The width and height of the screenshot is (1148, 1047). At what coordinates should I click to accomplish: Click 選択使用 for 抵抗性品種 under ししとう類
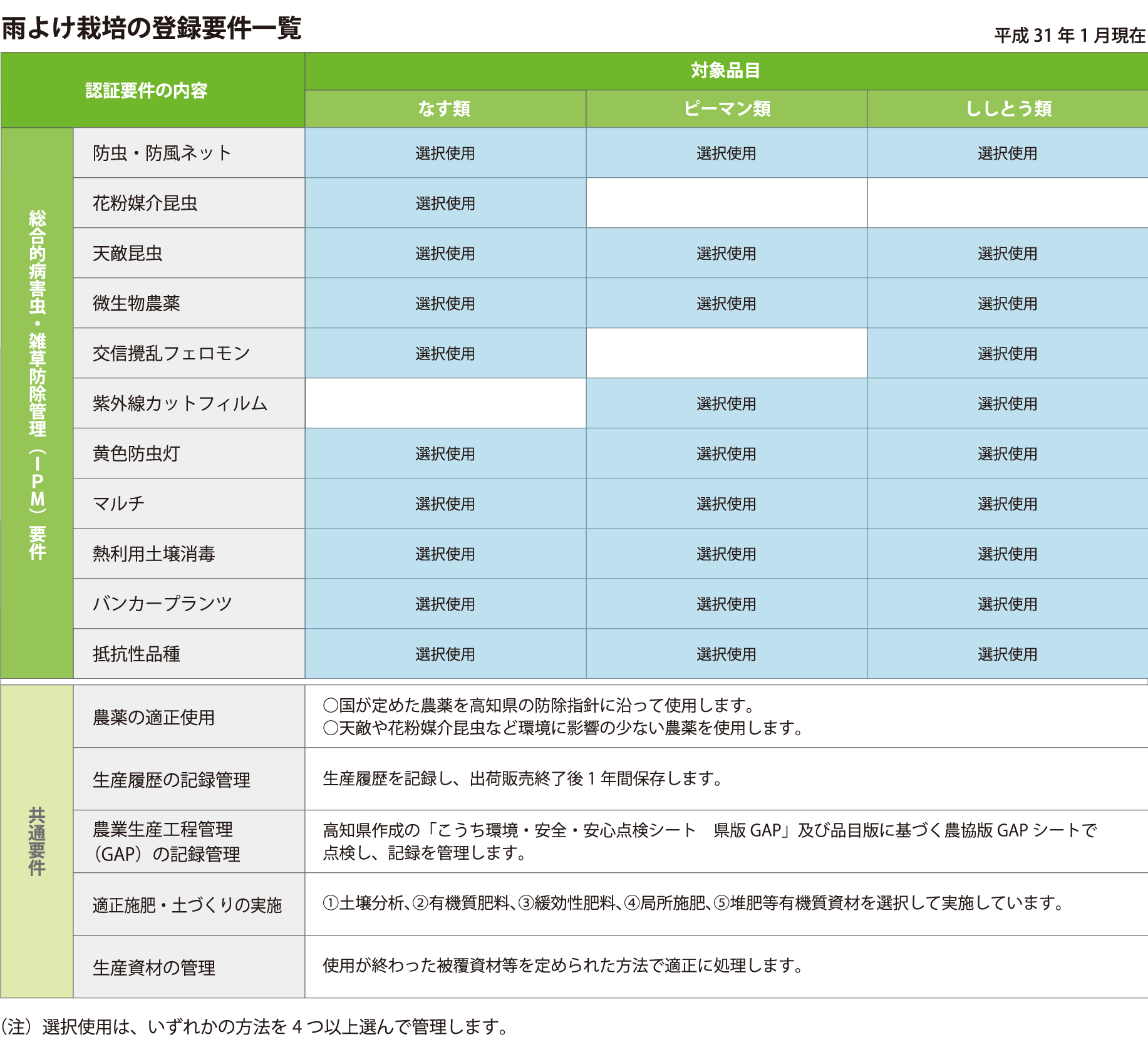(x=1008, y=654)
